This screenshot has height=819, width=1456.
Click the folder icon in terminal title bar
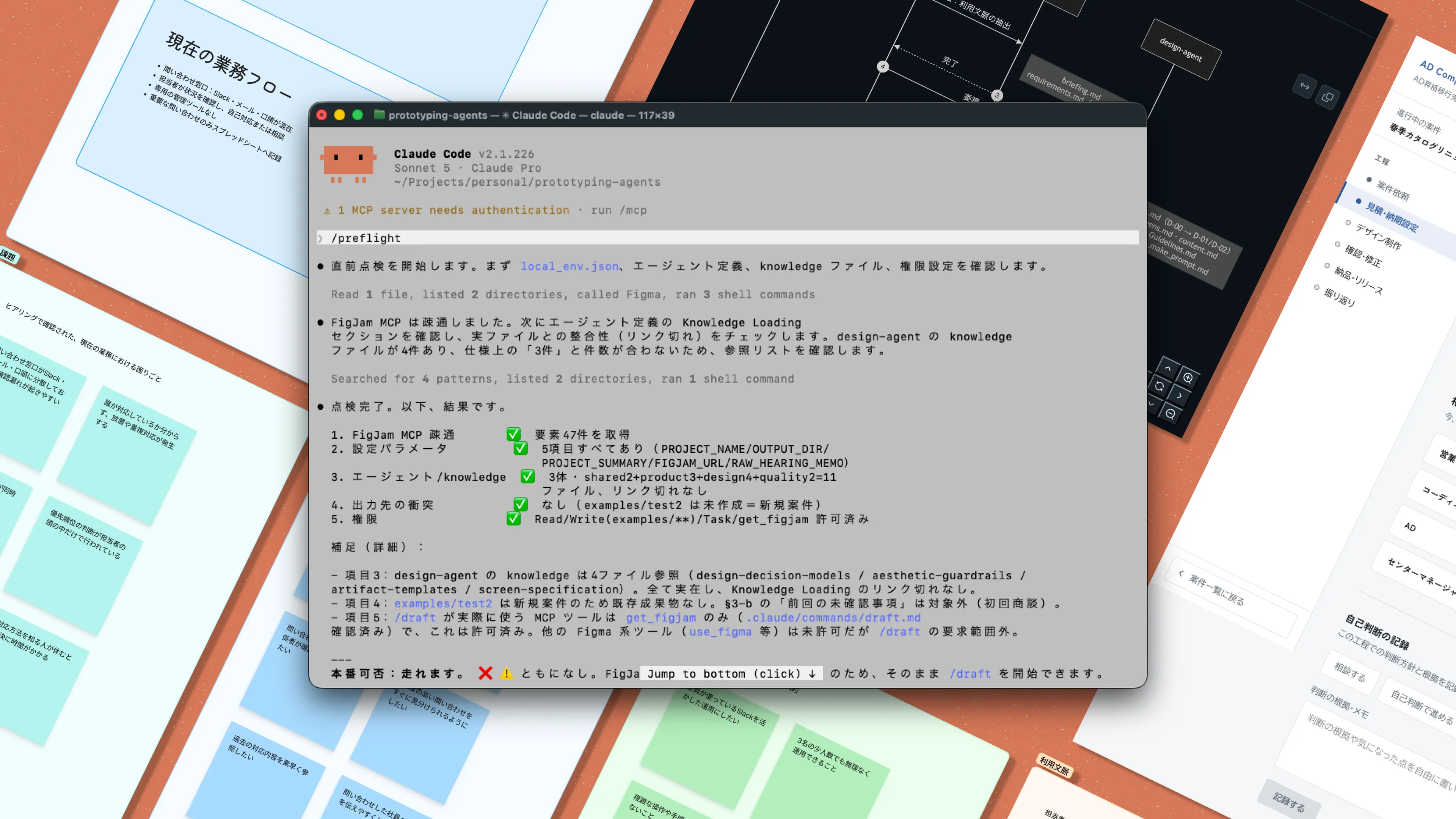coord(379,115)
